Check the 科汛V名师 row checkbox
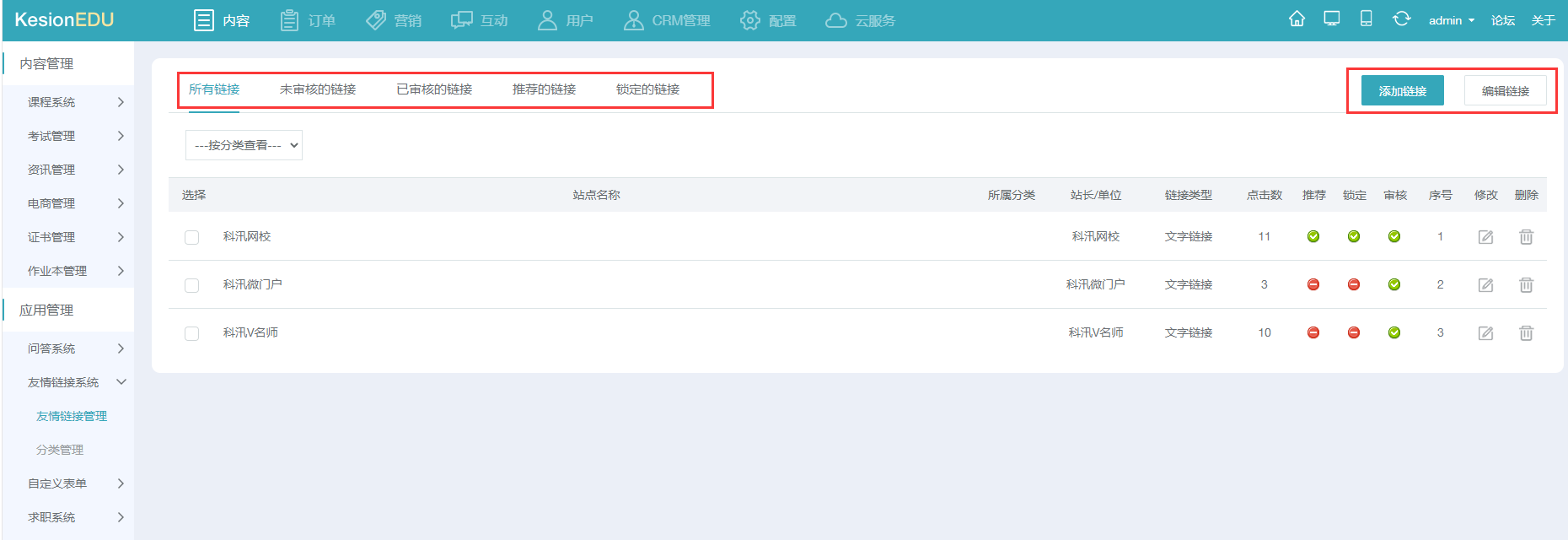Viewport: 1568px width, 540px height. click(192, 334)
